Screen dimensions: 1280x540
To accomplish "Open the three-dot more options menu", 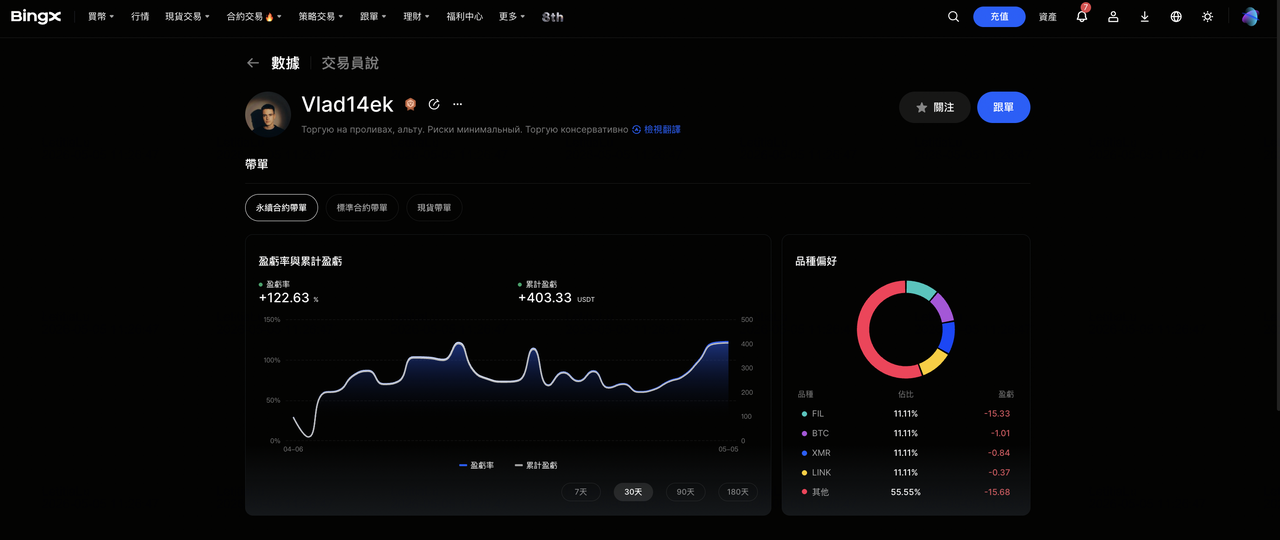I will 458,104.
